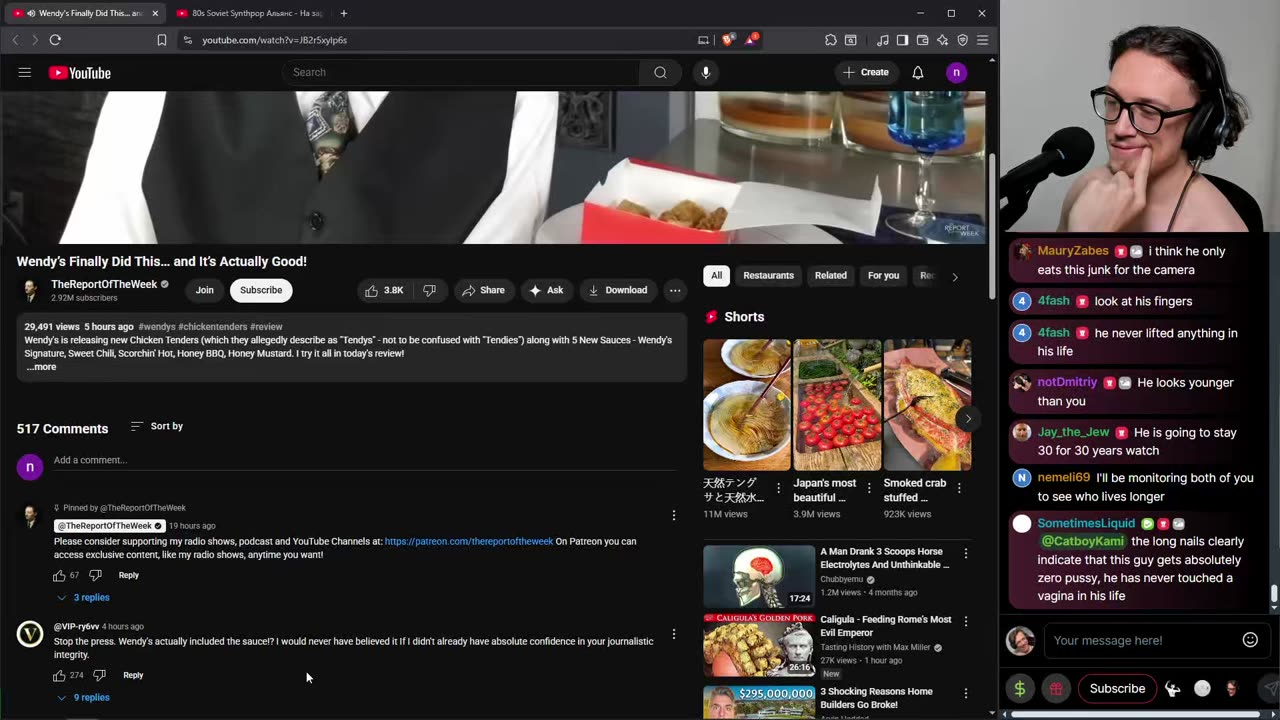Screen dimensions: 1280x720
Task: Go back in browser history
Action: tap(15, 40)
